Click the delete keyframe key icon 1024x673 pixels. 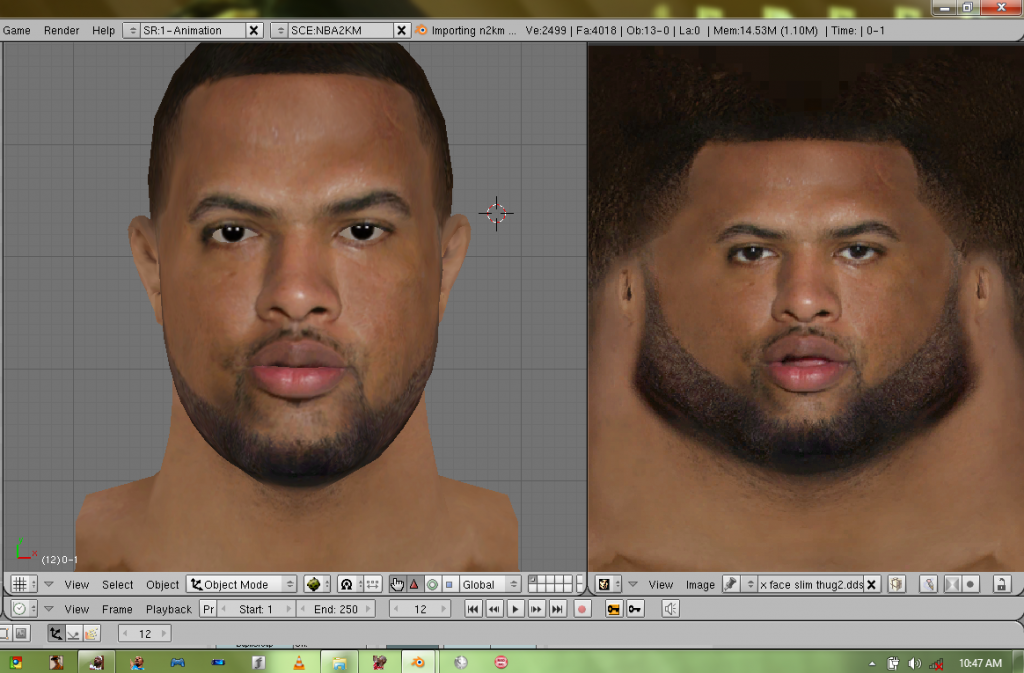[x=635, y=609]
